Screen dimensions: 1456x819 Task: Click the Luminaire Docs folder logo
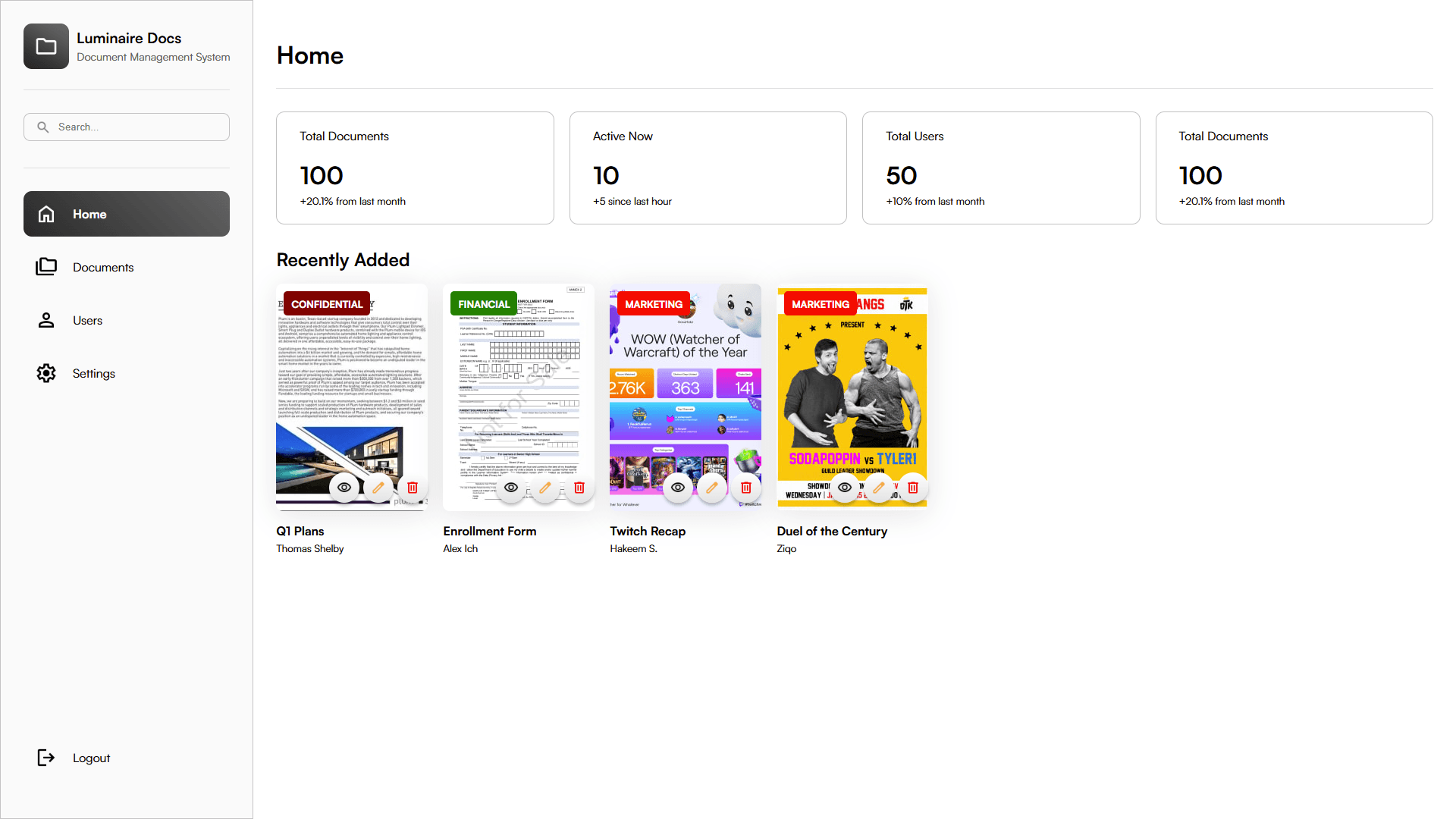pos(46,46)
